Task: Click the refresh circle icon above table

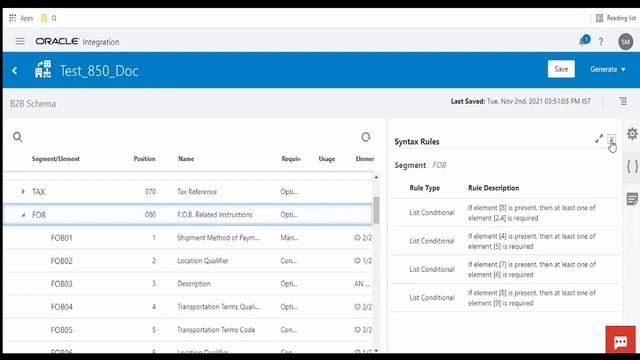Action: 366,137
